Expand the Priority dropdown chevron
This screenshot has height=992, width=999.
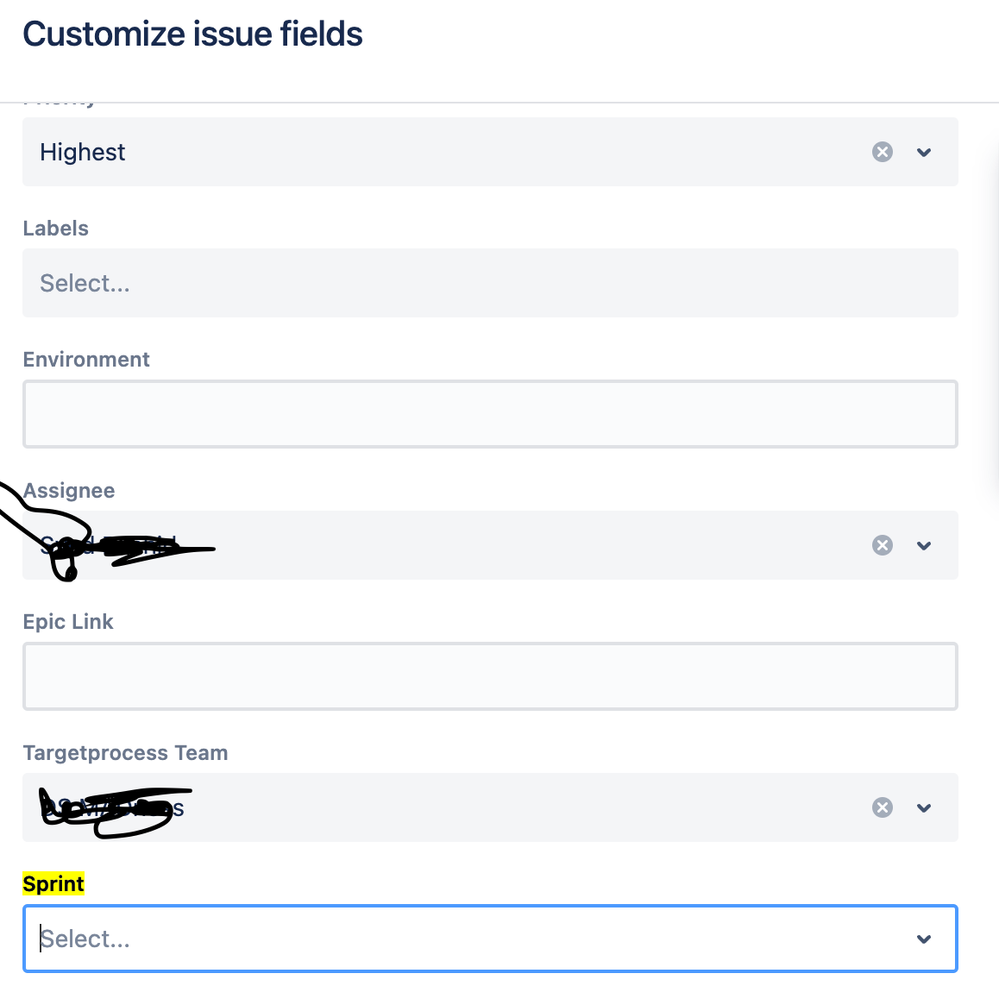[x=924, y=152]
